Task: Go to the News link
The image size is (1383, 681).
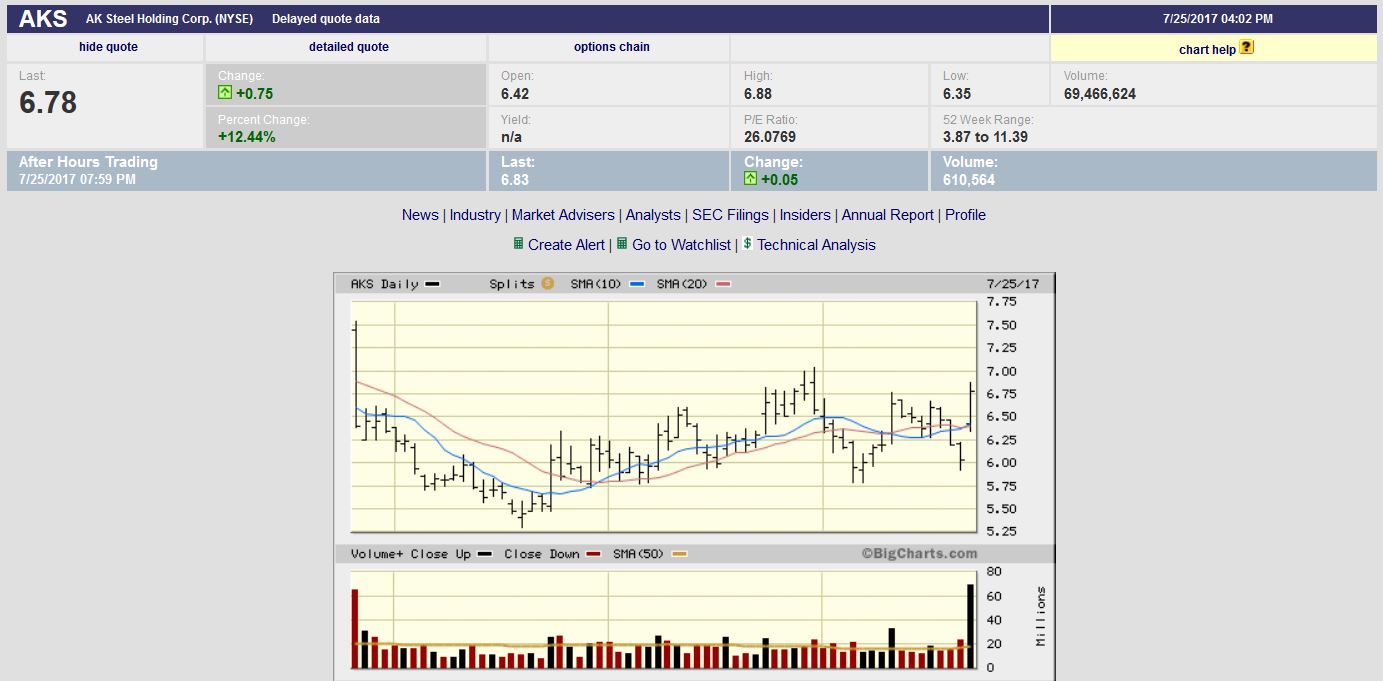Action: tap(420, 215)
